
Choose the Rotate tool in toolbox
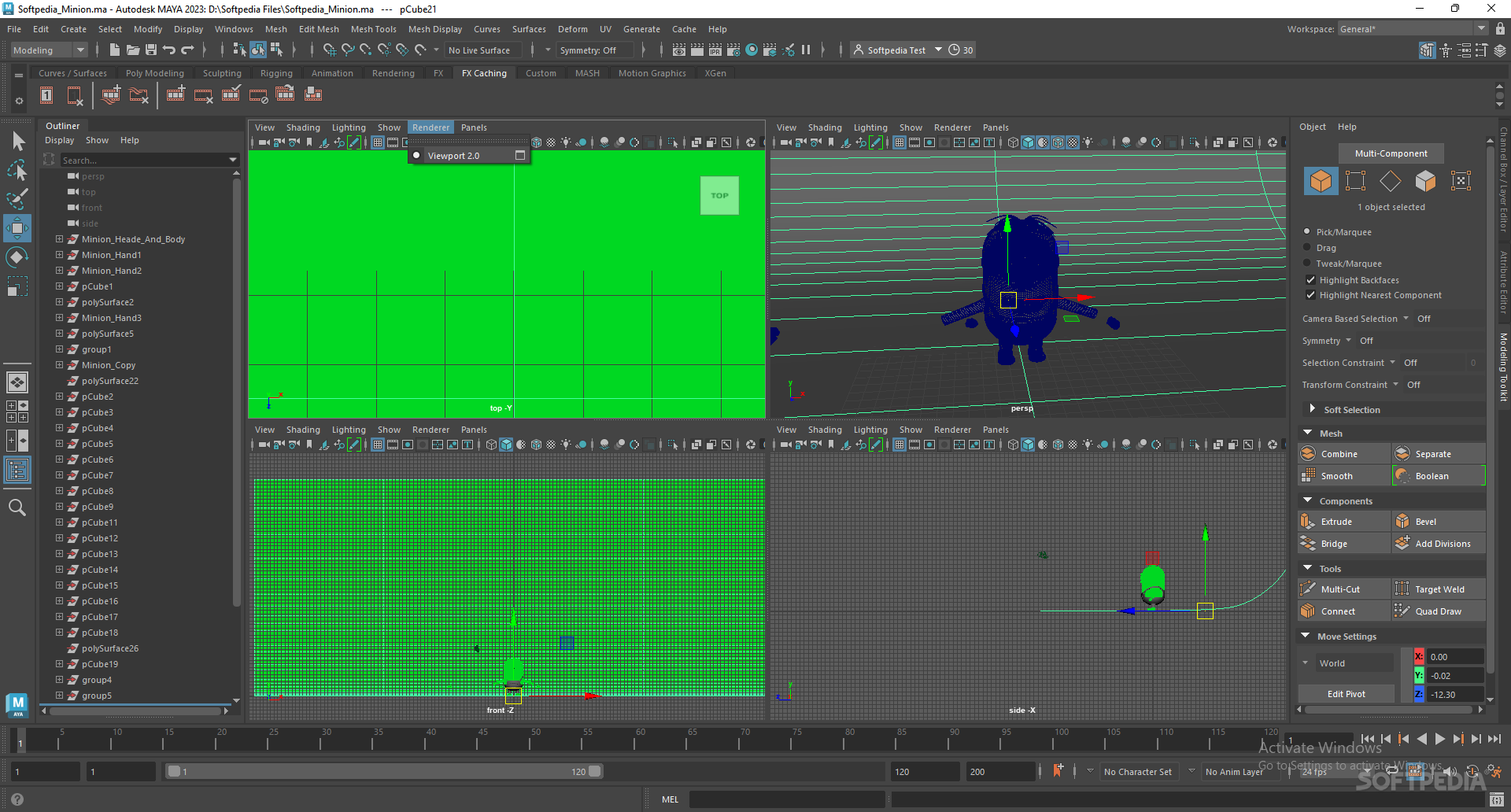[x=17, y=257]
